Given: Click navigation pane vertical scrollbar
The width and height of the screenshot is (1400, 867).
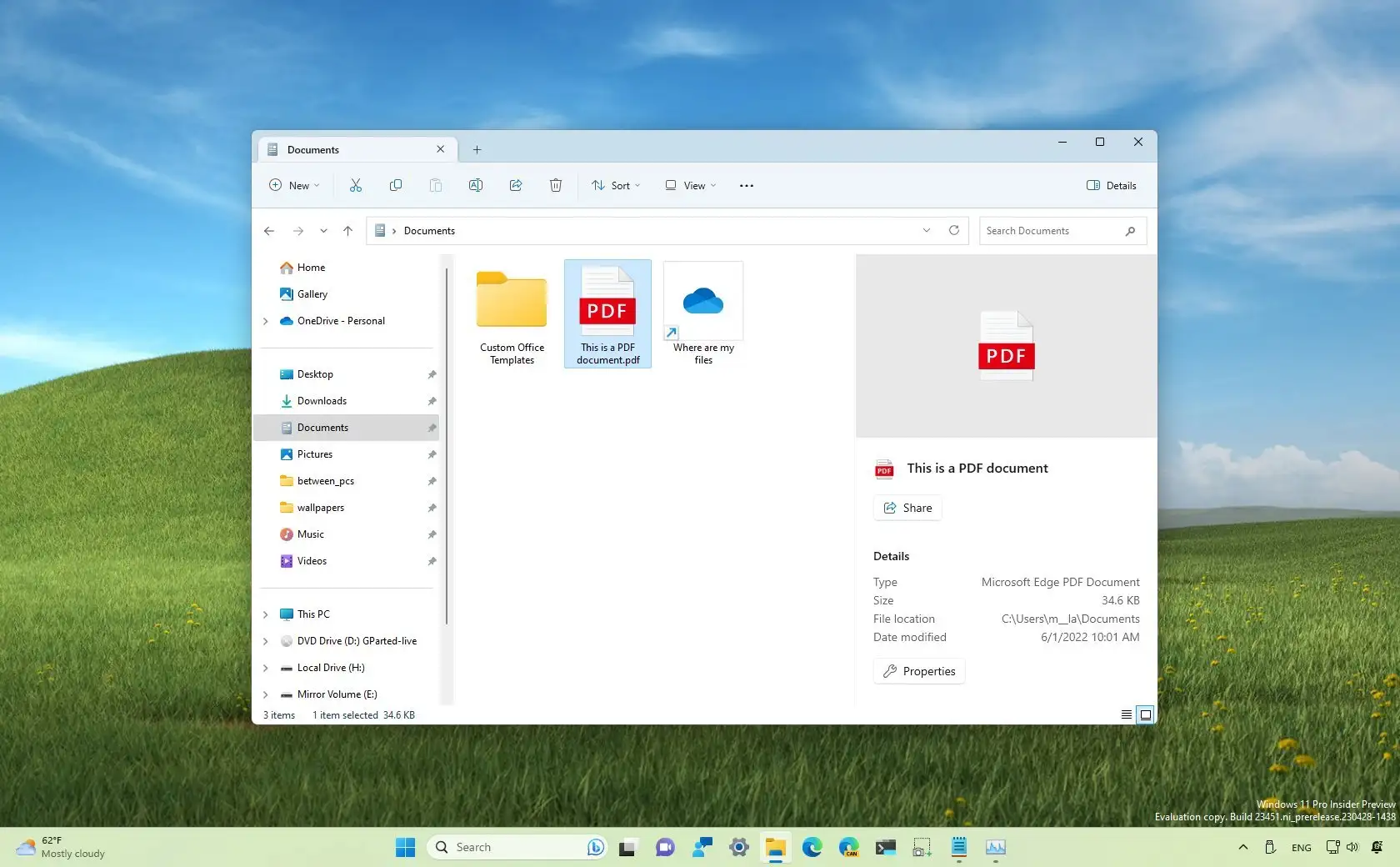Looking at the screenshot, I should [447, 446].
